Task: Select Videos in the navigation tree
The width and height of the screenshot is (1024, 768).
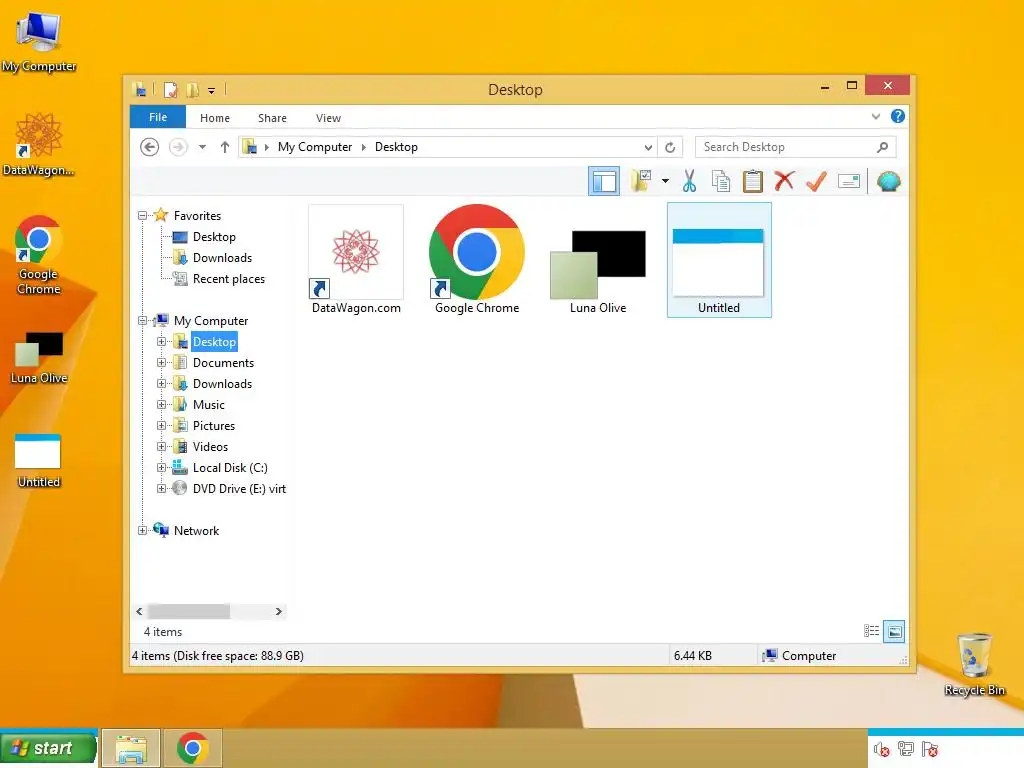Action: [x=210, y=447]
